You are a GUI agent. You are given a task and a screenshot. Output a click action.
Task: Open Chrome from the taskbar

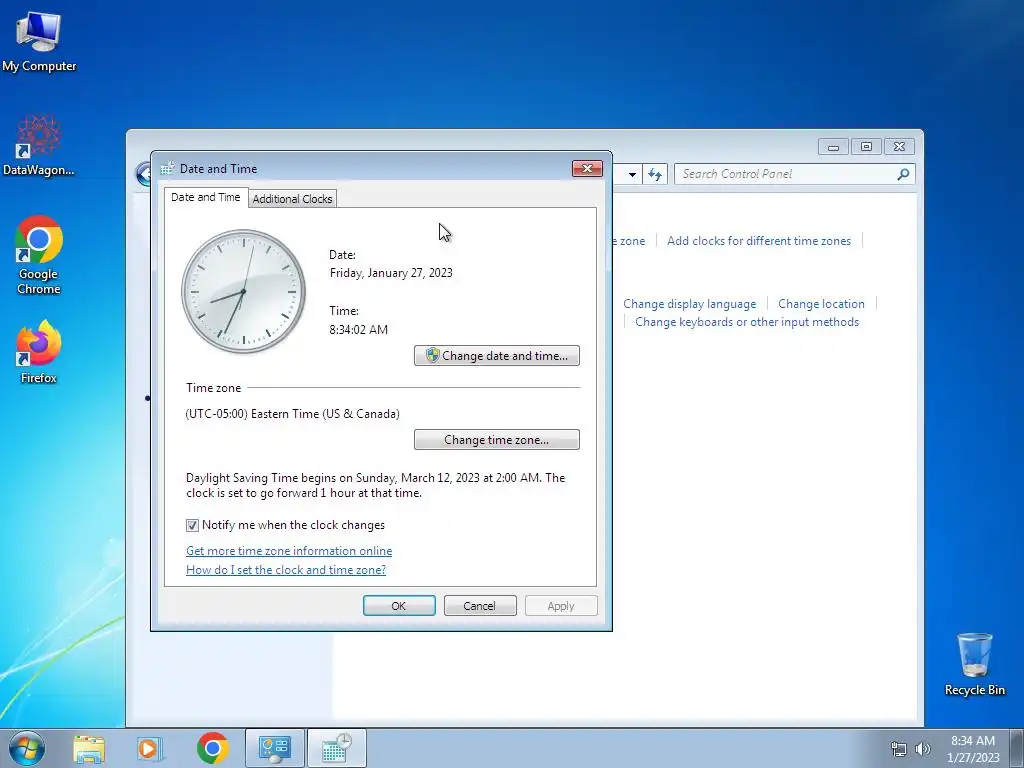click(212, 749)
